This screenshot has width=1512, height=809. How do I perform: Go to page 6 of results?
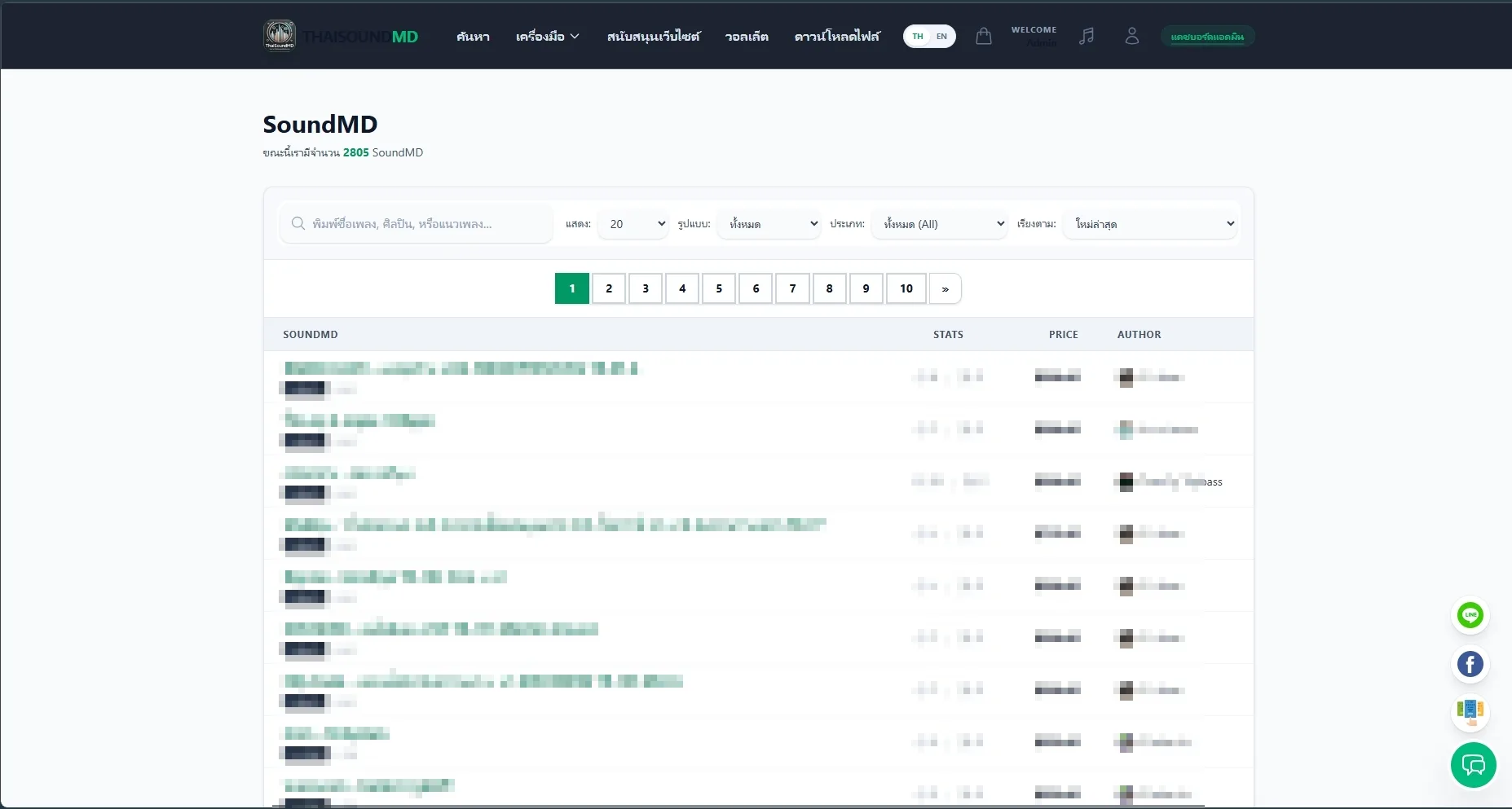pos(756,288)
